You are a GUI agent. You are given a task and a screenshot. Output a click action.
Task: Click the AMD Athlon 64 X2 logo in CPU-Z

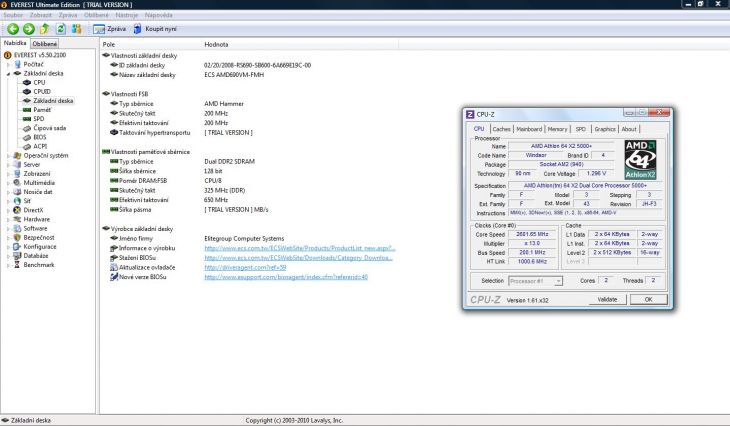coord(640,160)
